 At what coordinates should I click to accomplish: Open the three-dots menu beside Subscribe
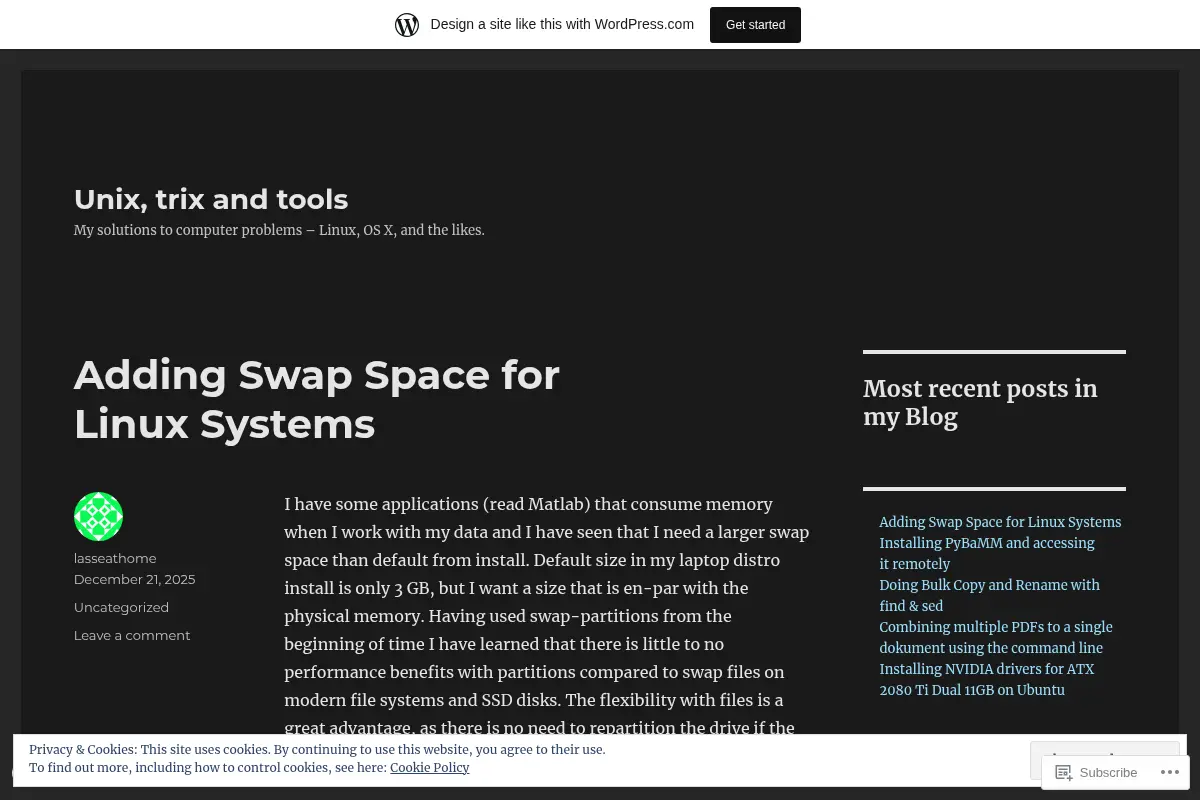click(x=1167, y=772)
